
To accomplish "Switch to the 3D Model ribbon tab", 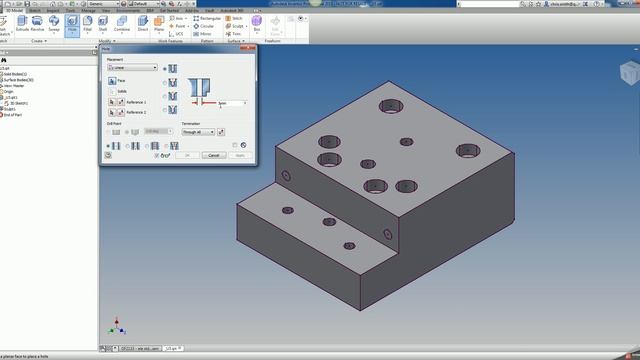I will 14,11.
